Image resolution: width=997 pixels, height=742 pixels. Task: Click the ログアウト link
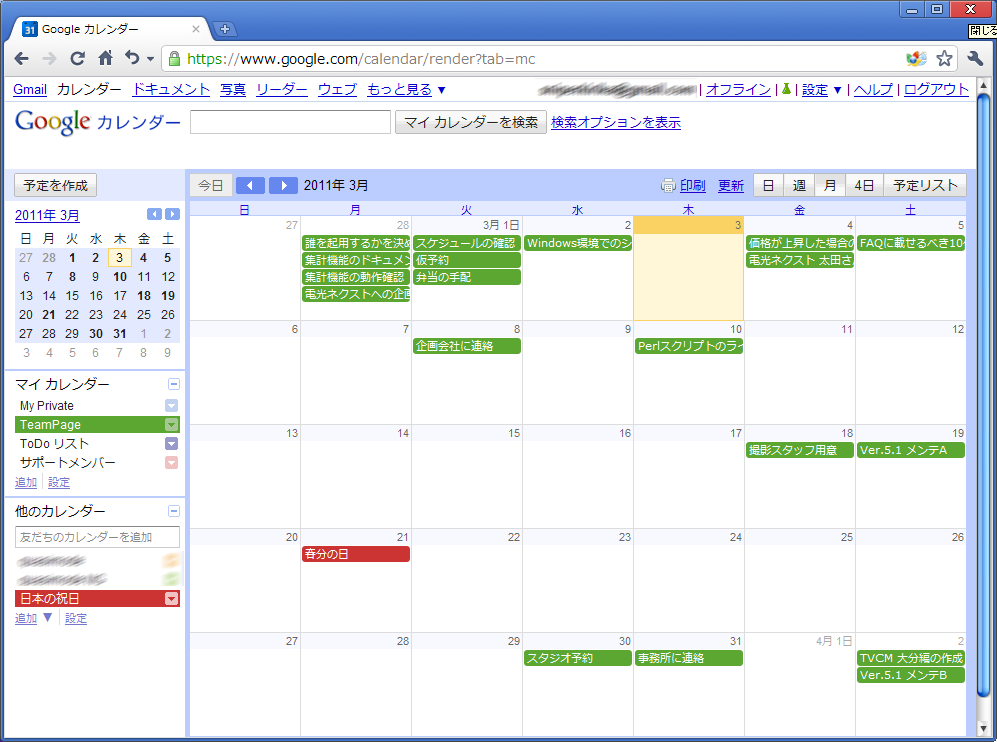click(x=937, y=90)
